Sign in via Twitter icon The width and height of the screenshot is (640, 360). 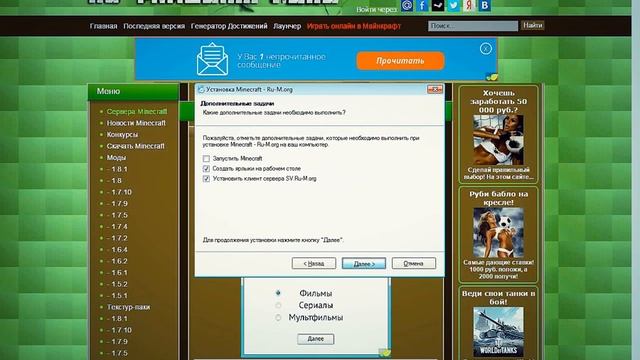pos(453,5)
